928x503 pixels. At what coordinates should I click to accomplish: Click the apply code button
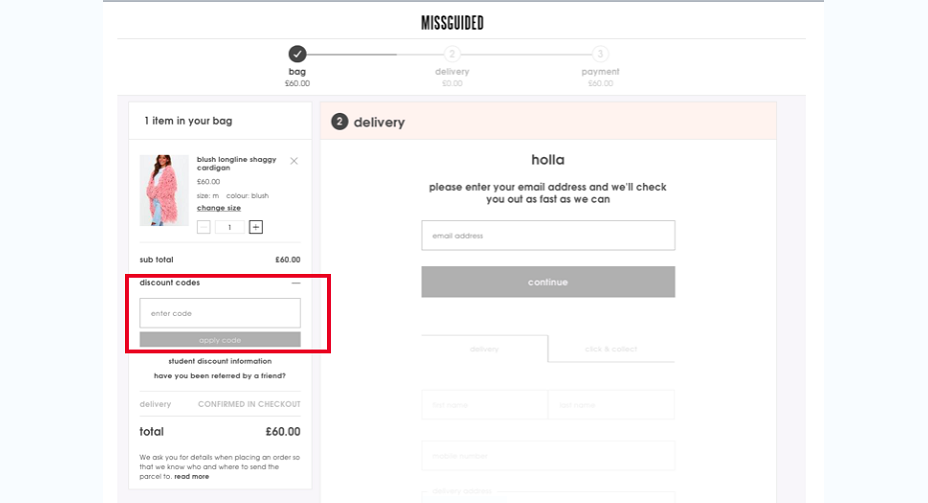click(220, 340)
